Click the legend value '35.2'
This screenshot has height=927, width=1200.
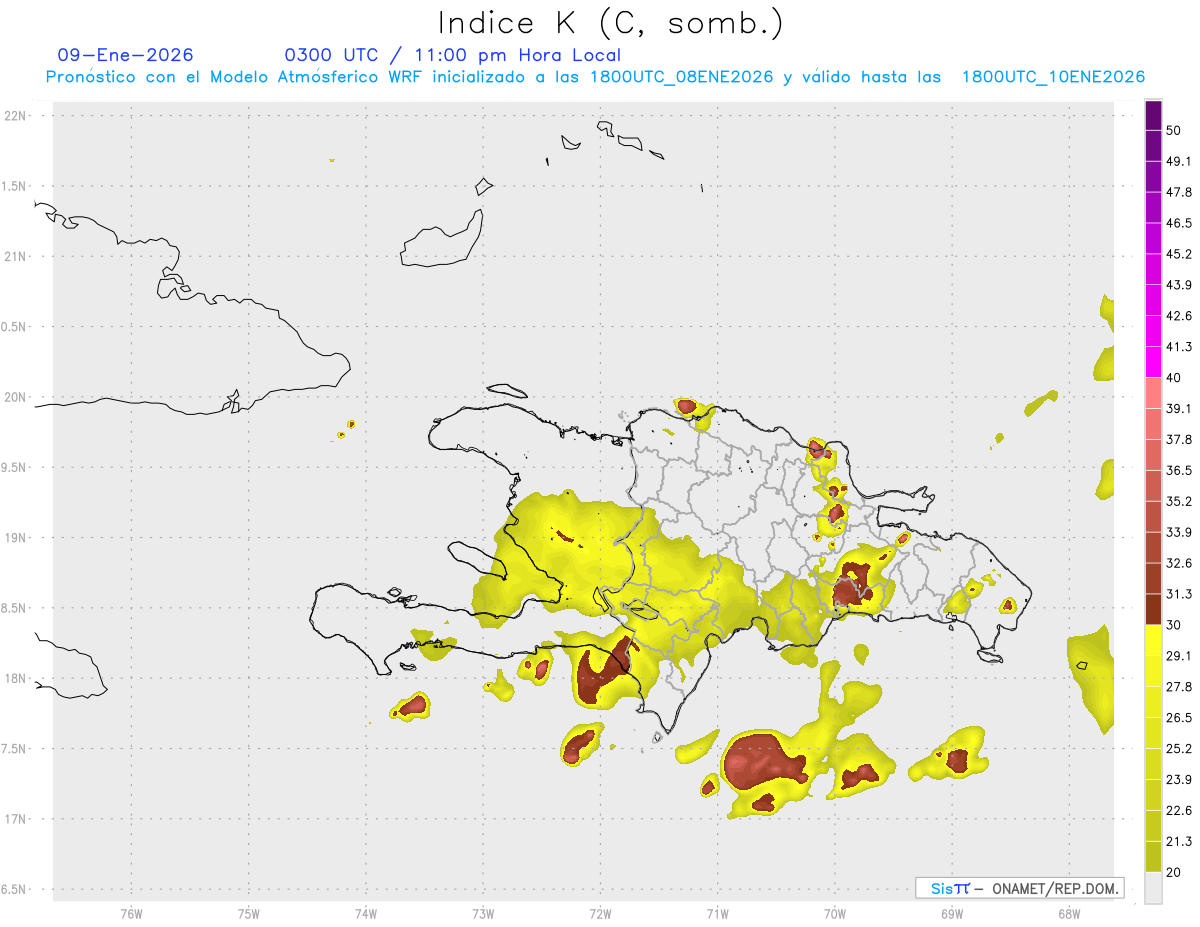tap(1179, 501)
